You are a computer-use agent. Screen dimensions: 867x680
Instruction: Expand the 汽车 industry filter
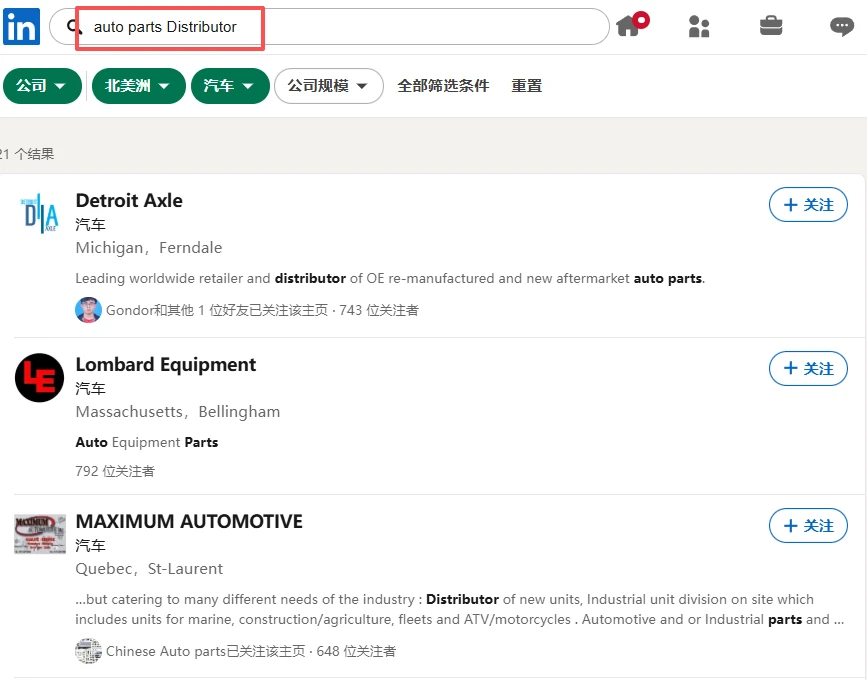pyautogui.click(x=230, y=86)
